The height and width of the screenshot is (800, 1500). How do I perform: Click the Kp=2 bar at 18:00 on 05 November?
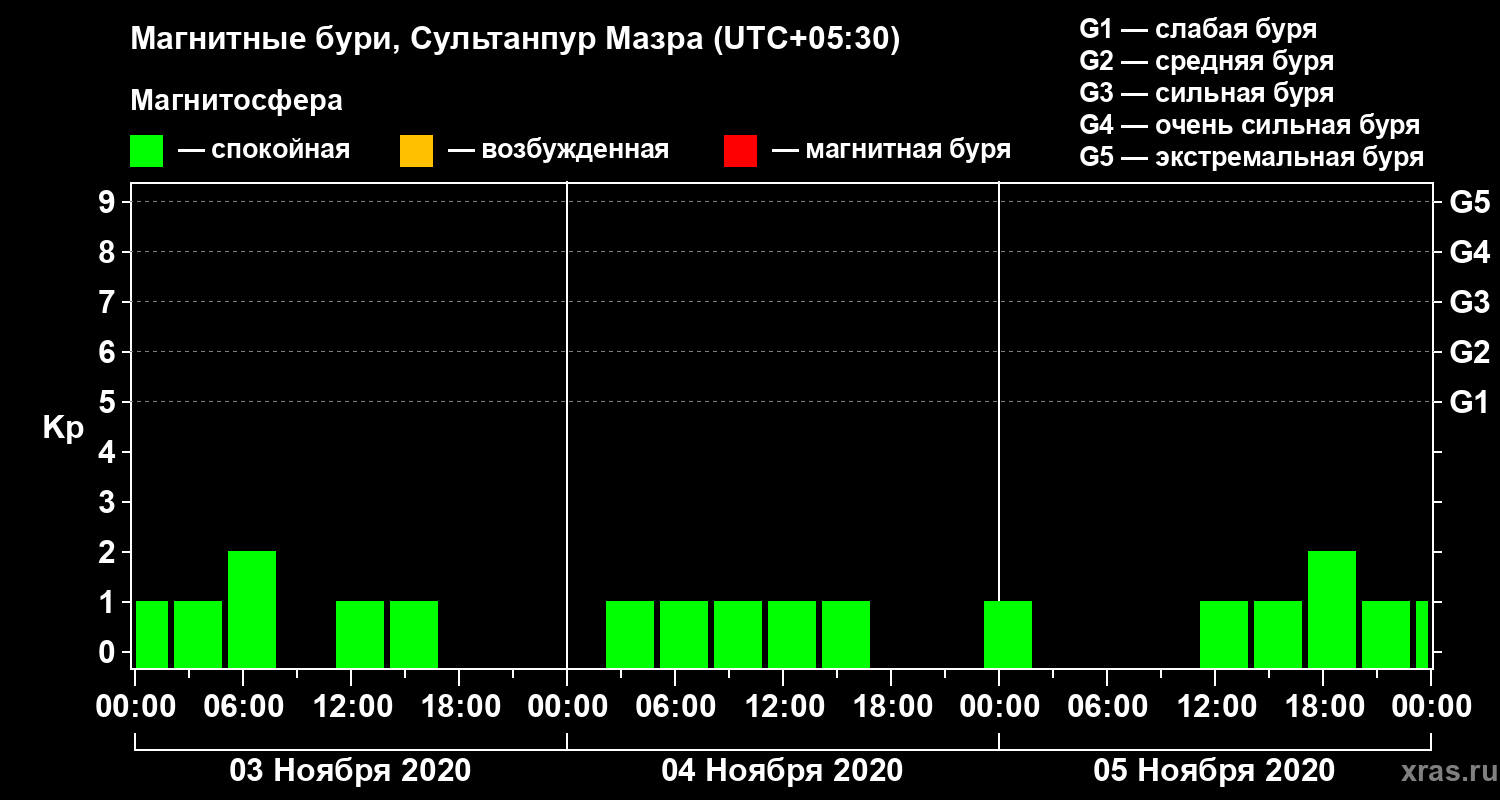[1332, 609]
